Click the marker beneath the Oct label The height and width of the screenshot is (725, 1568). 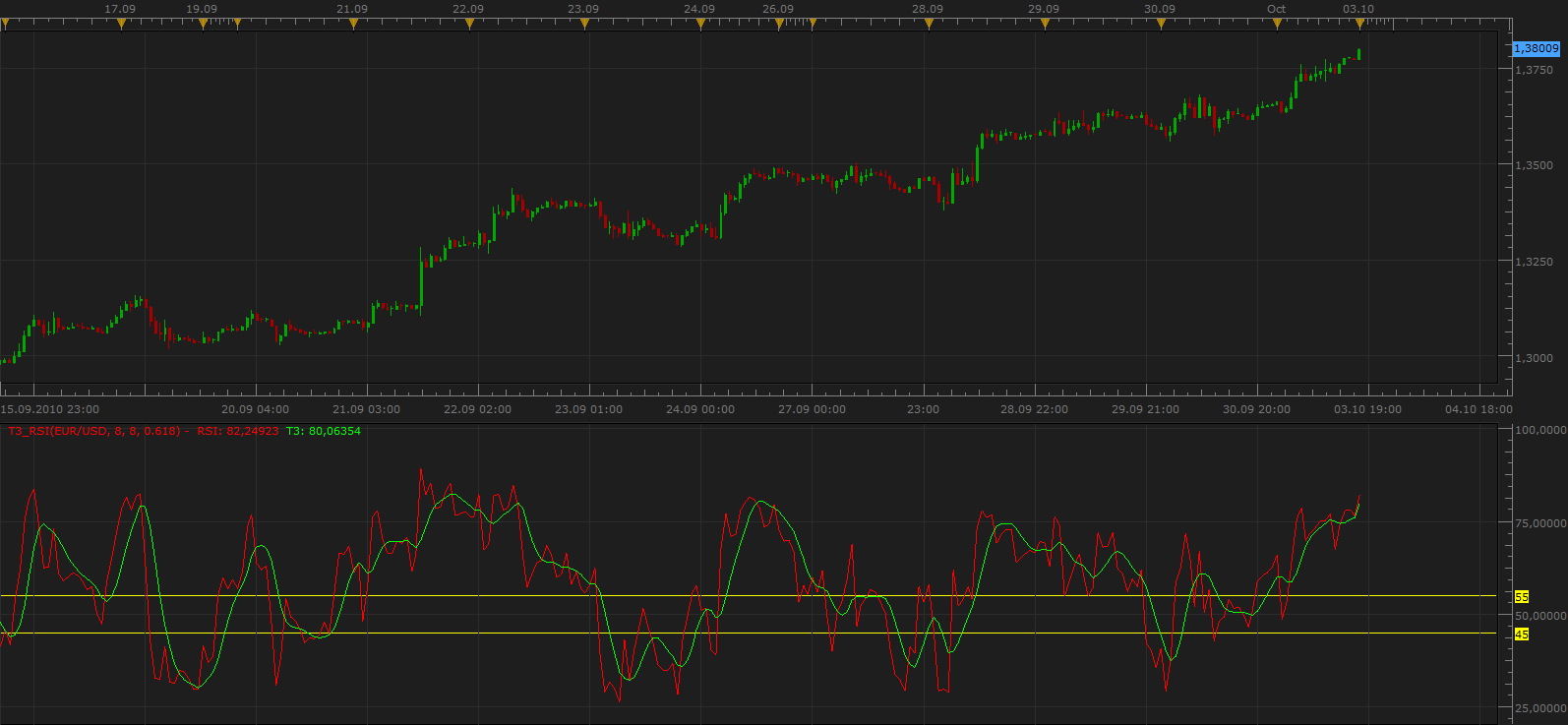pos(1277,24)
